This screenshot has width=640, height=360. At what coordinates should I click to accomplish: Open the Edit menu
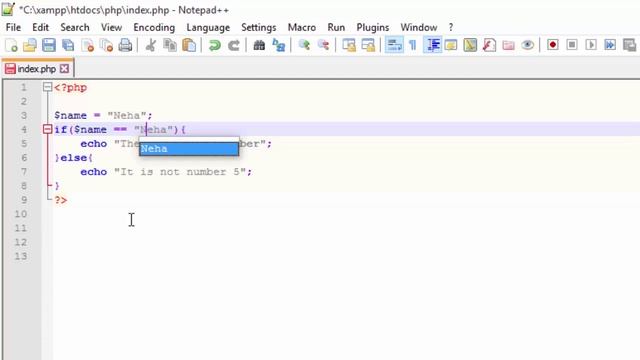40,27
